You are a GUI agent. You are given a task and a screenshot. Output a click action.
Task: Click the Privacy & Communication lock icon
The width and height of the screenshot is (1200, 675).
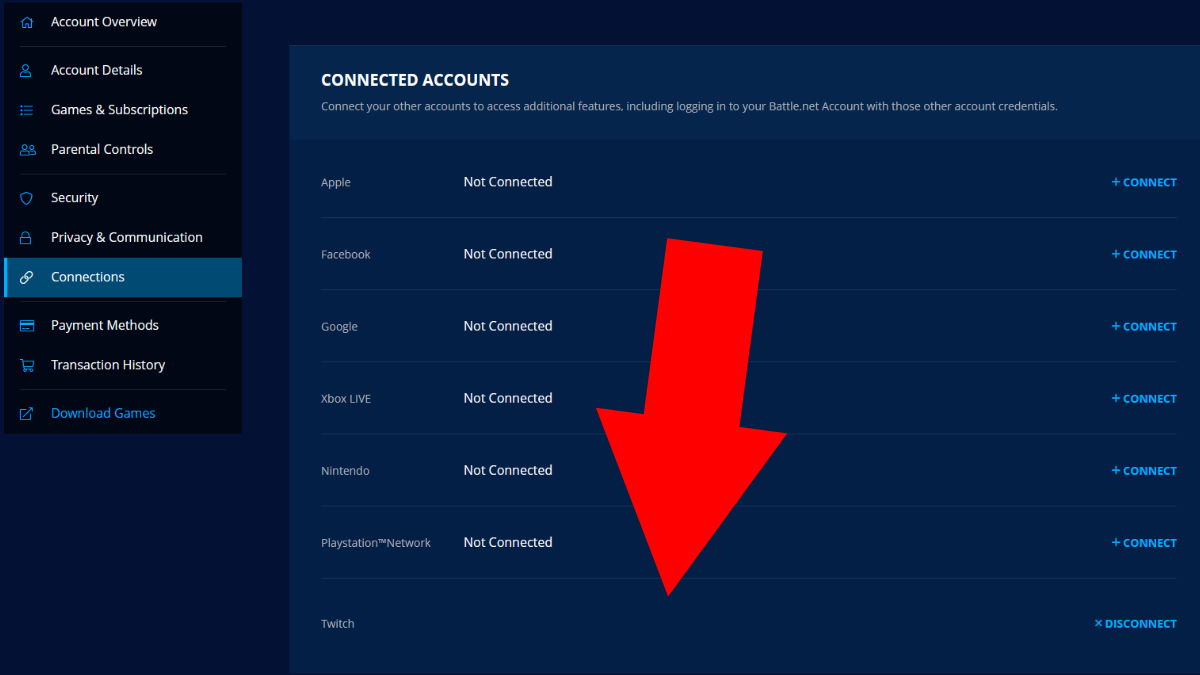pos(27,238)
